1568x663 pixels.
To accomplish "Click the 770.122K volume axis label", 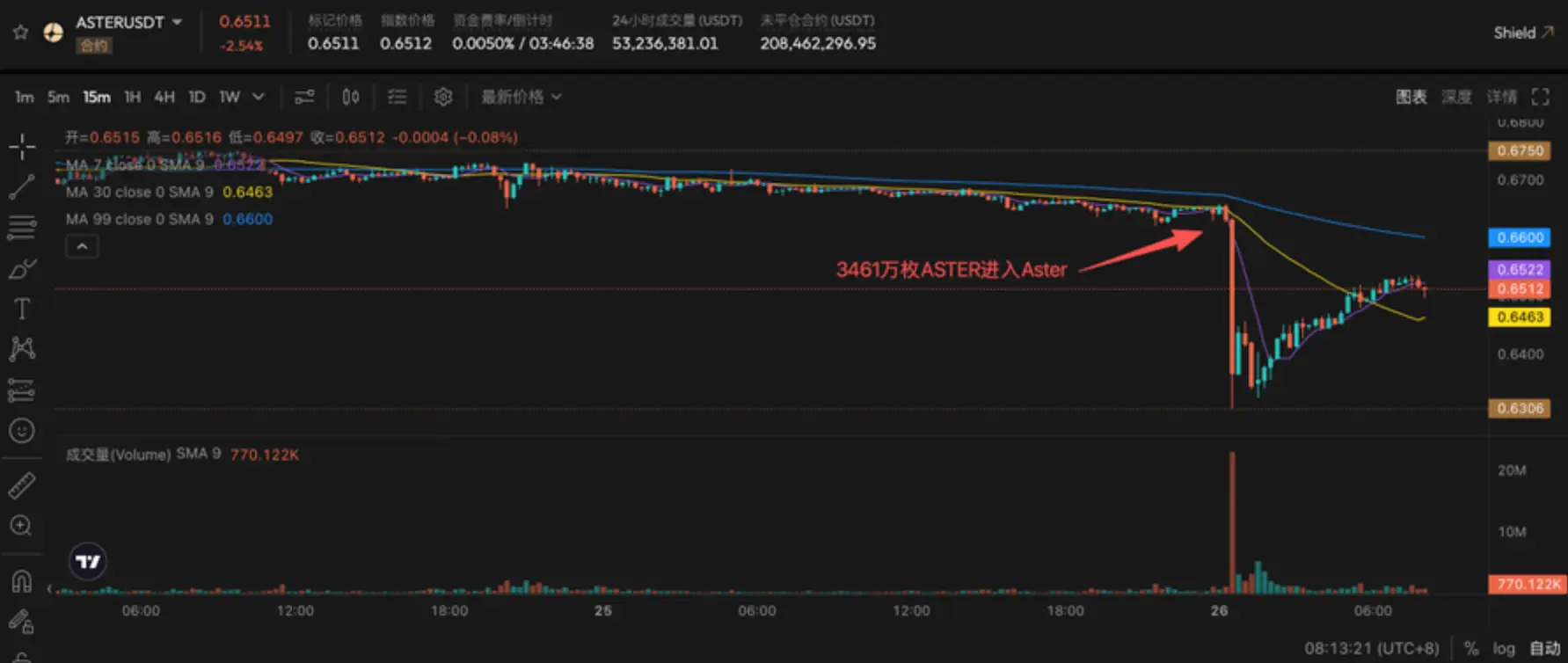I will click(1527, 584).
